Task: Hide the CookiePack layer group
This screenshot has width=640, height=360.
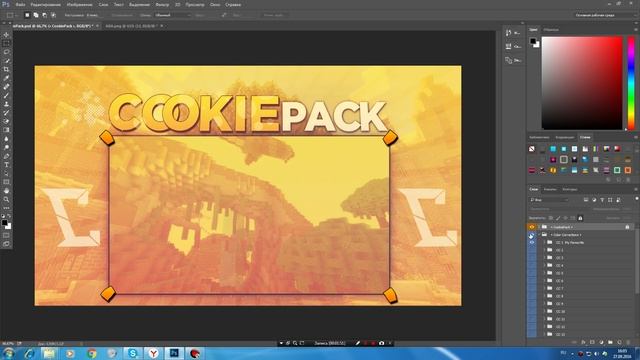Action: 531,227
